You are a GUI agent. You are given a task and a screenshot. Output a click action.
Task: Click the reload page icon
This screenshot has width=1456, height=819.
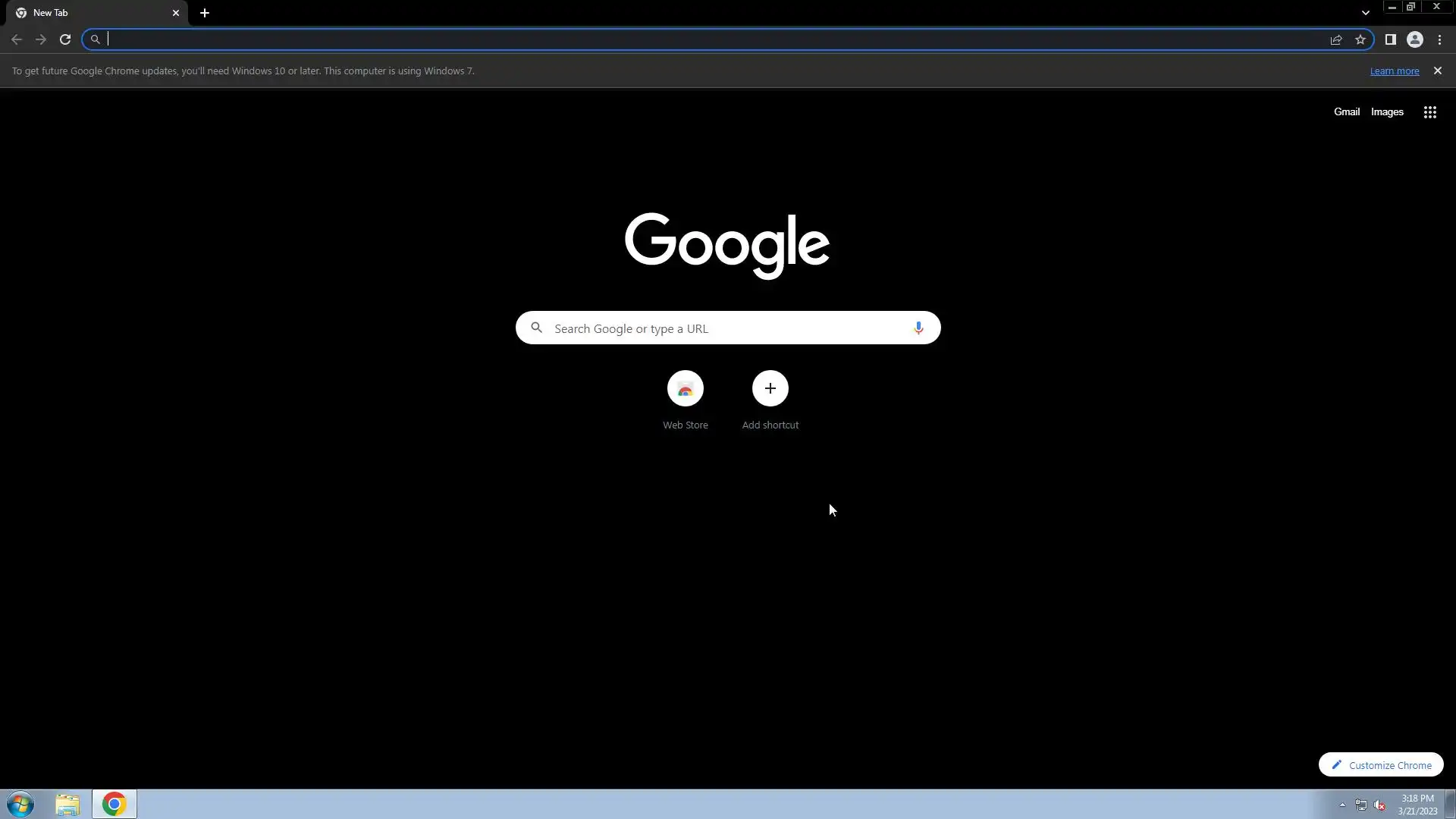pyautogui.click(x=65, y=39)
